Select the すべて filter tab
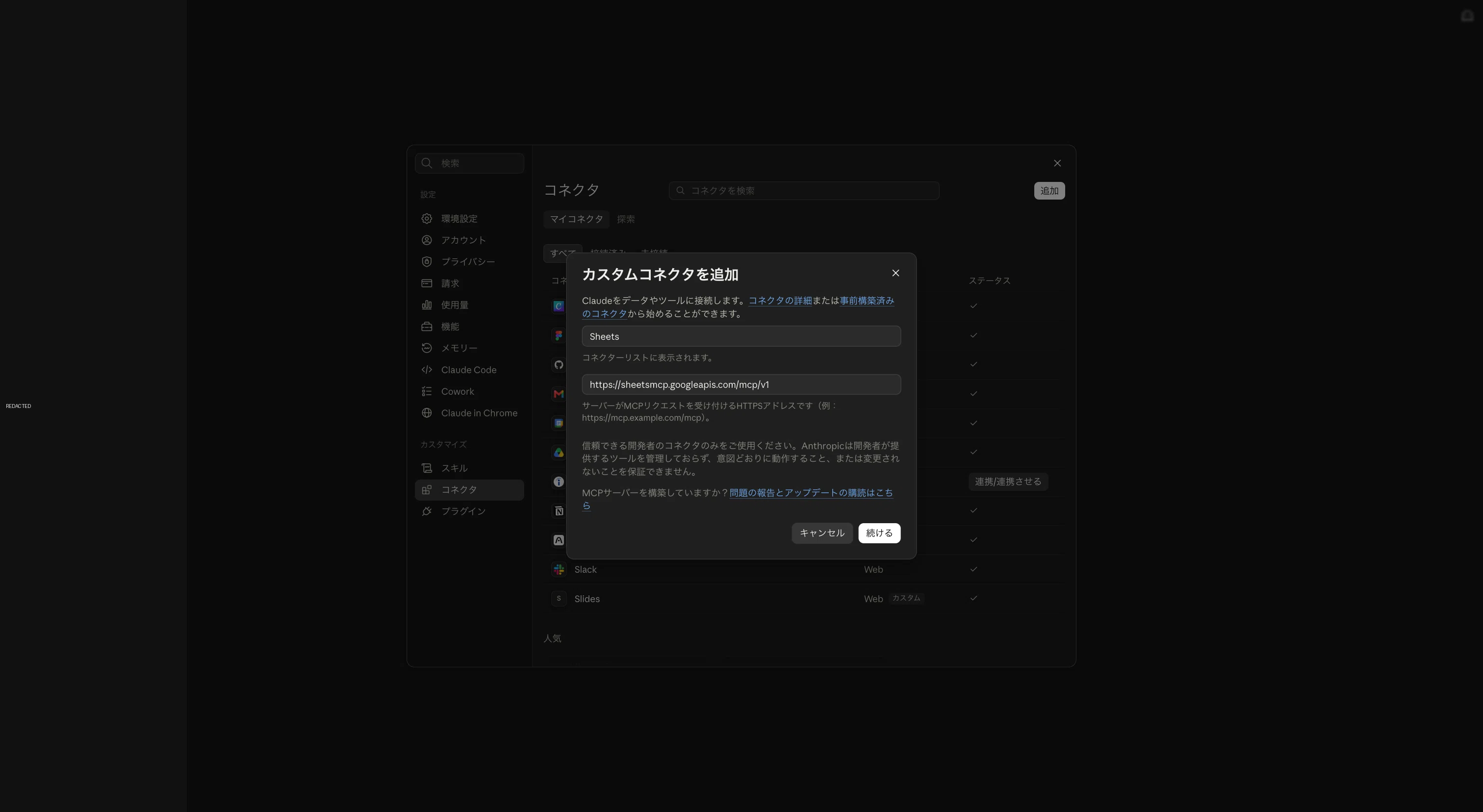1483x812 pixels. pyautogui.click(x=563, y=253)
